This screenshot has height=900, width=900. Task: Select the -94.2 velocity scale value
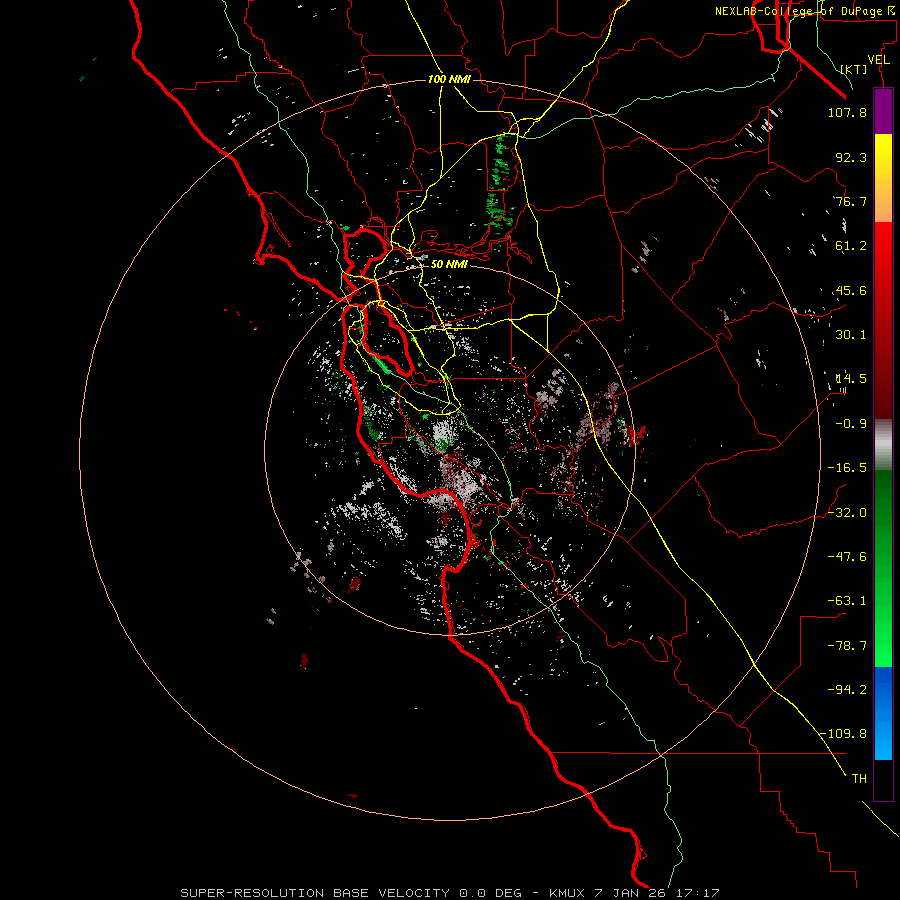click(x=847, y=689)
